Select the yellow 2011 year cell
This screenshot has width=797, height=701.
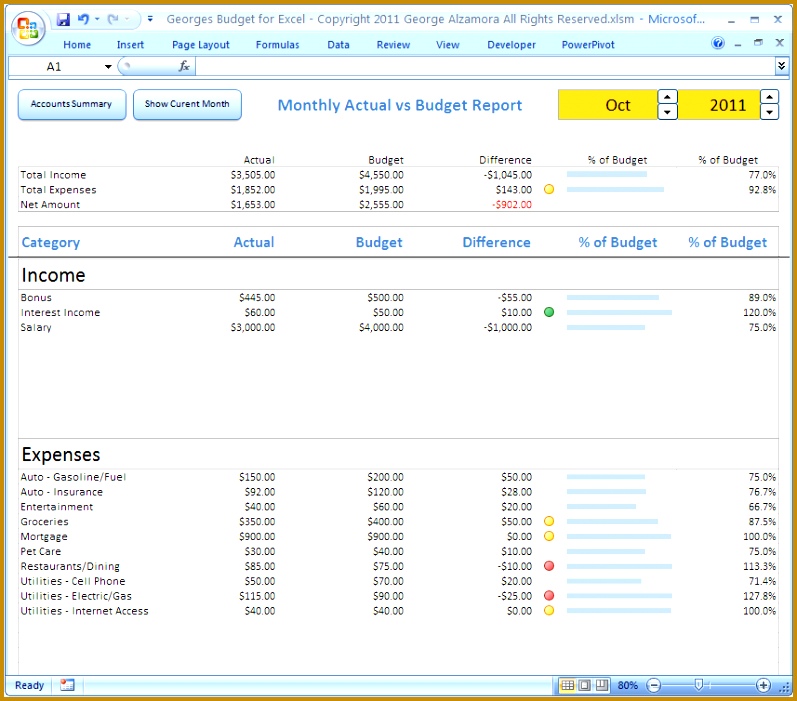[x=719, y=105]
